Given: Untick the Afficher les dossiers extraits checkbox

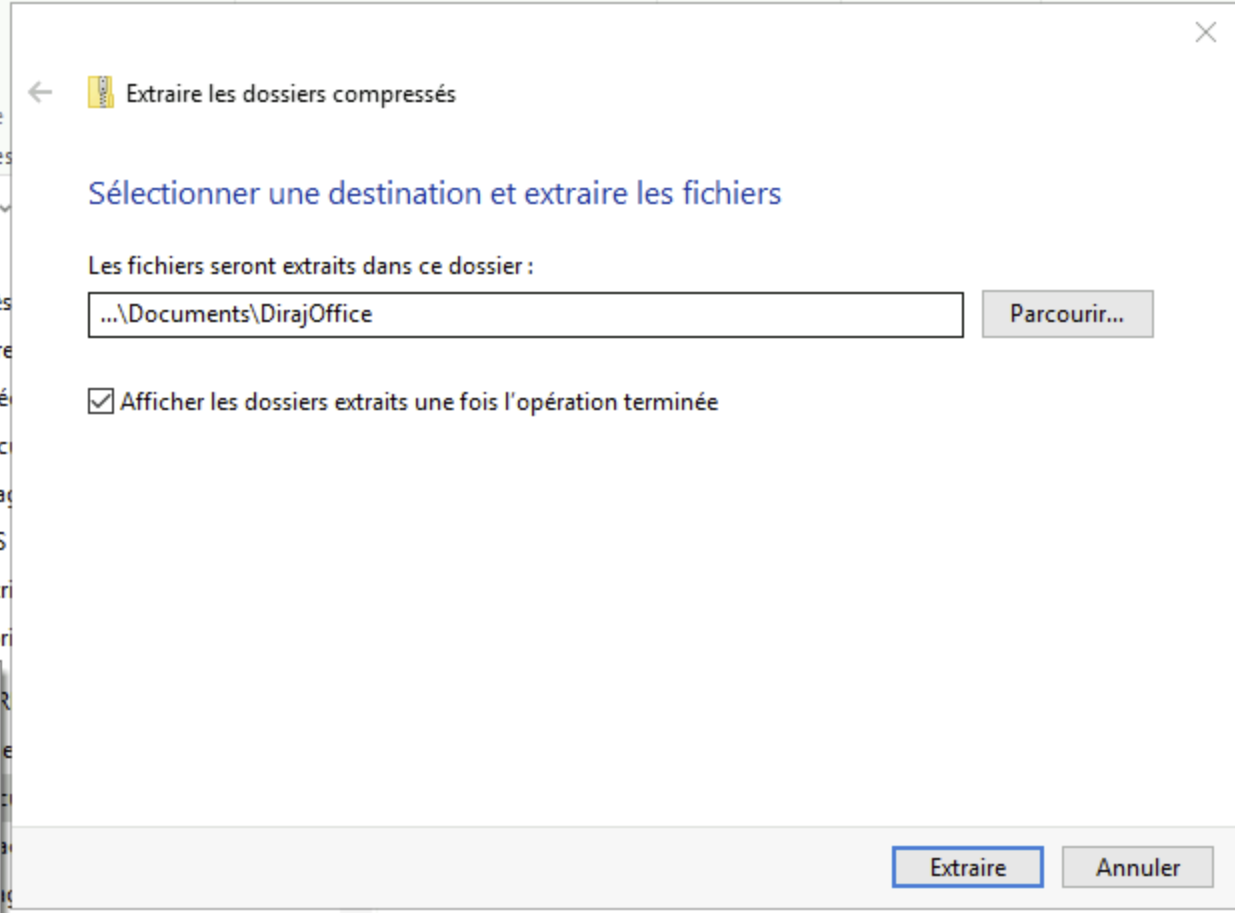Looking at the screenshot, I should tap(100, 402).
